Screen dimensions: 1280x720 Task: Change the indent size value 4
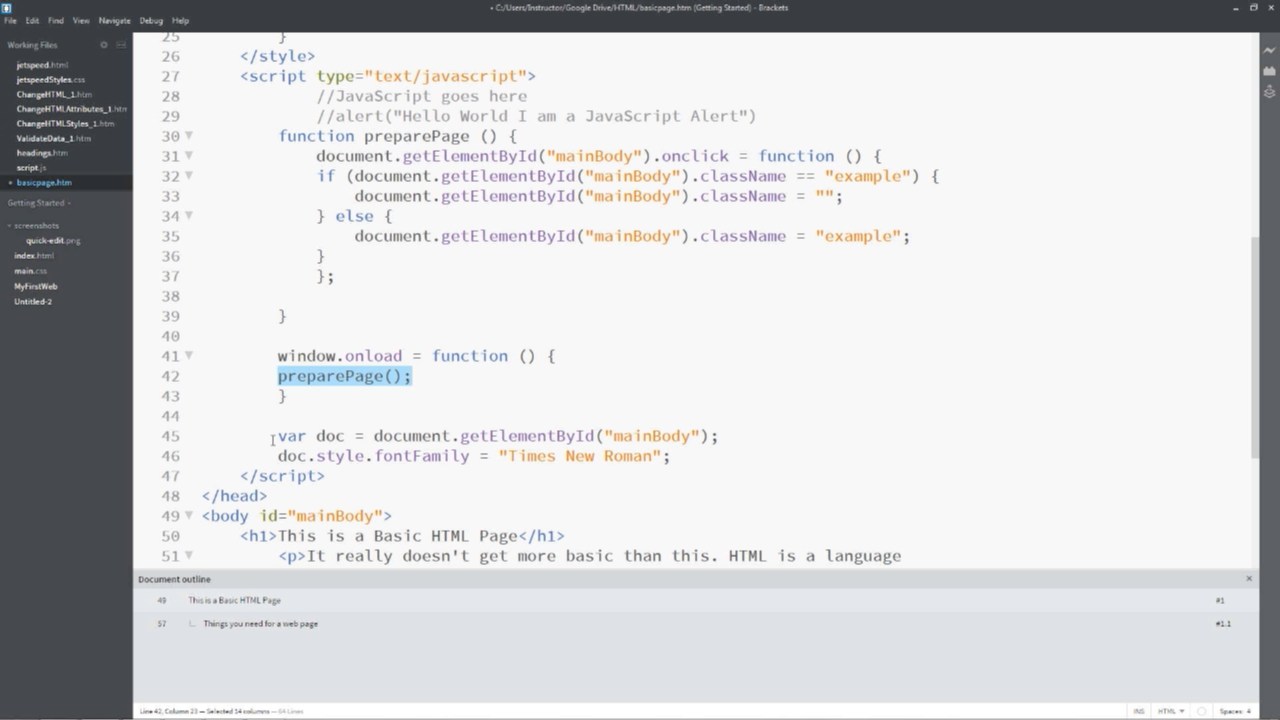pos(1248,711)
